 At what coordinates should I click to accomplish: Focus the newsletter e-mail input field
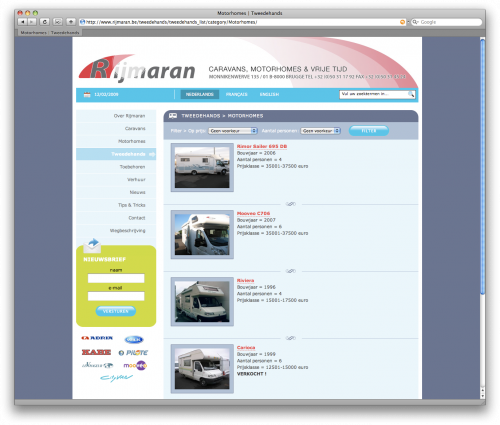(x=116, y=296)
